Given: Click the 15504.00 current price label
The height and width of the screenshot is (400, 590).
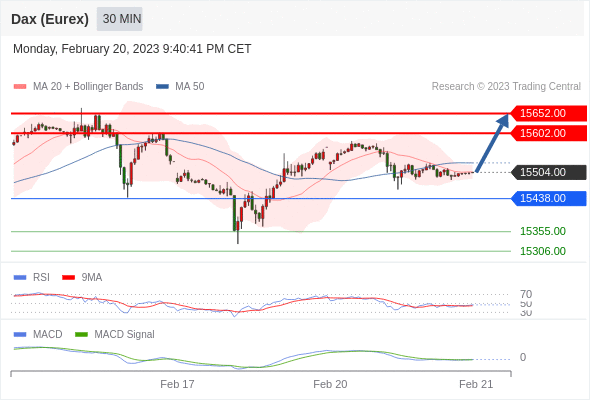Looking at the screenshot, I should [548, 172].
